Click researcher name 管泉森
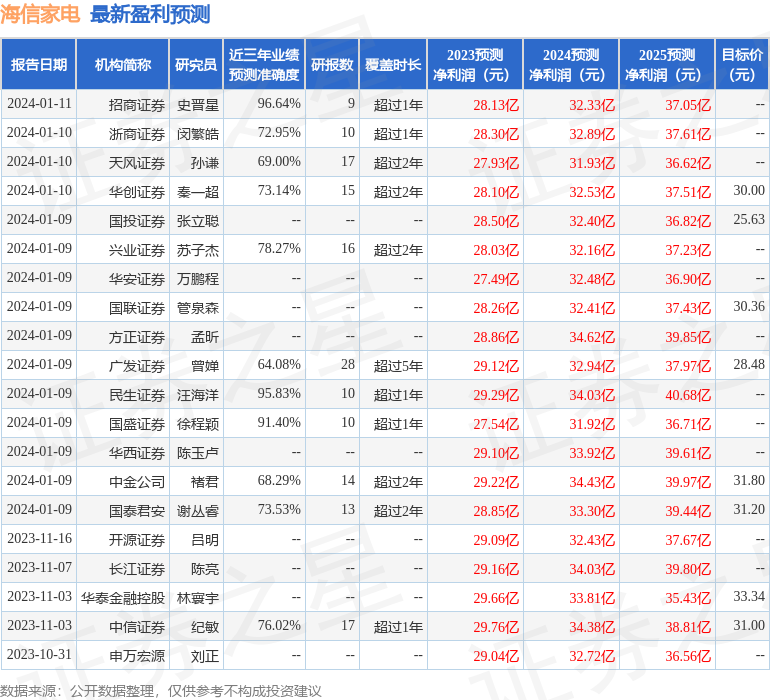770x700 pixels. click(197, 308)
